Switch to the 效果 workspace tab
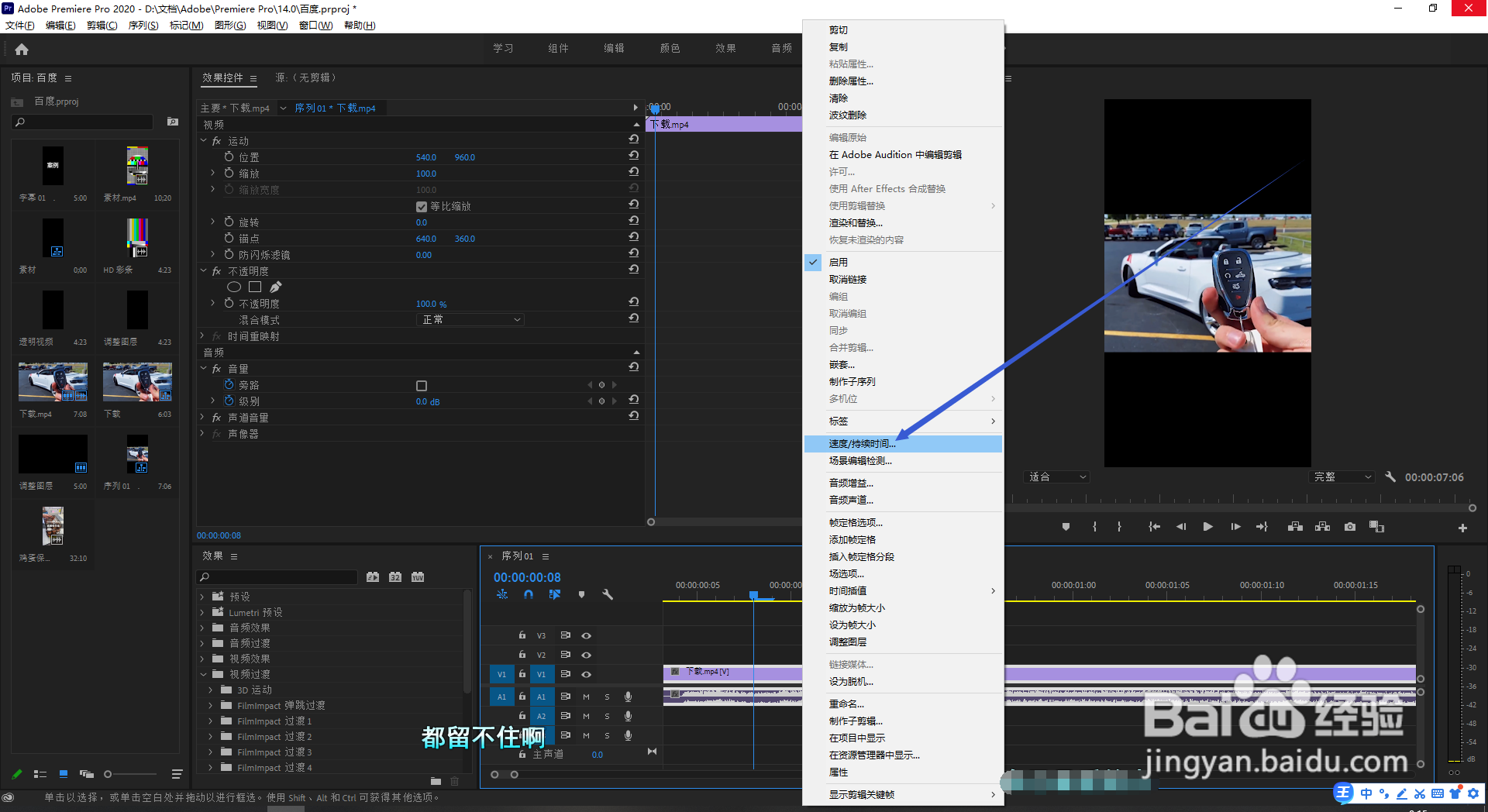Viewport: 1488px width, 812px height. point(725,48)
